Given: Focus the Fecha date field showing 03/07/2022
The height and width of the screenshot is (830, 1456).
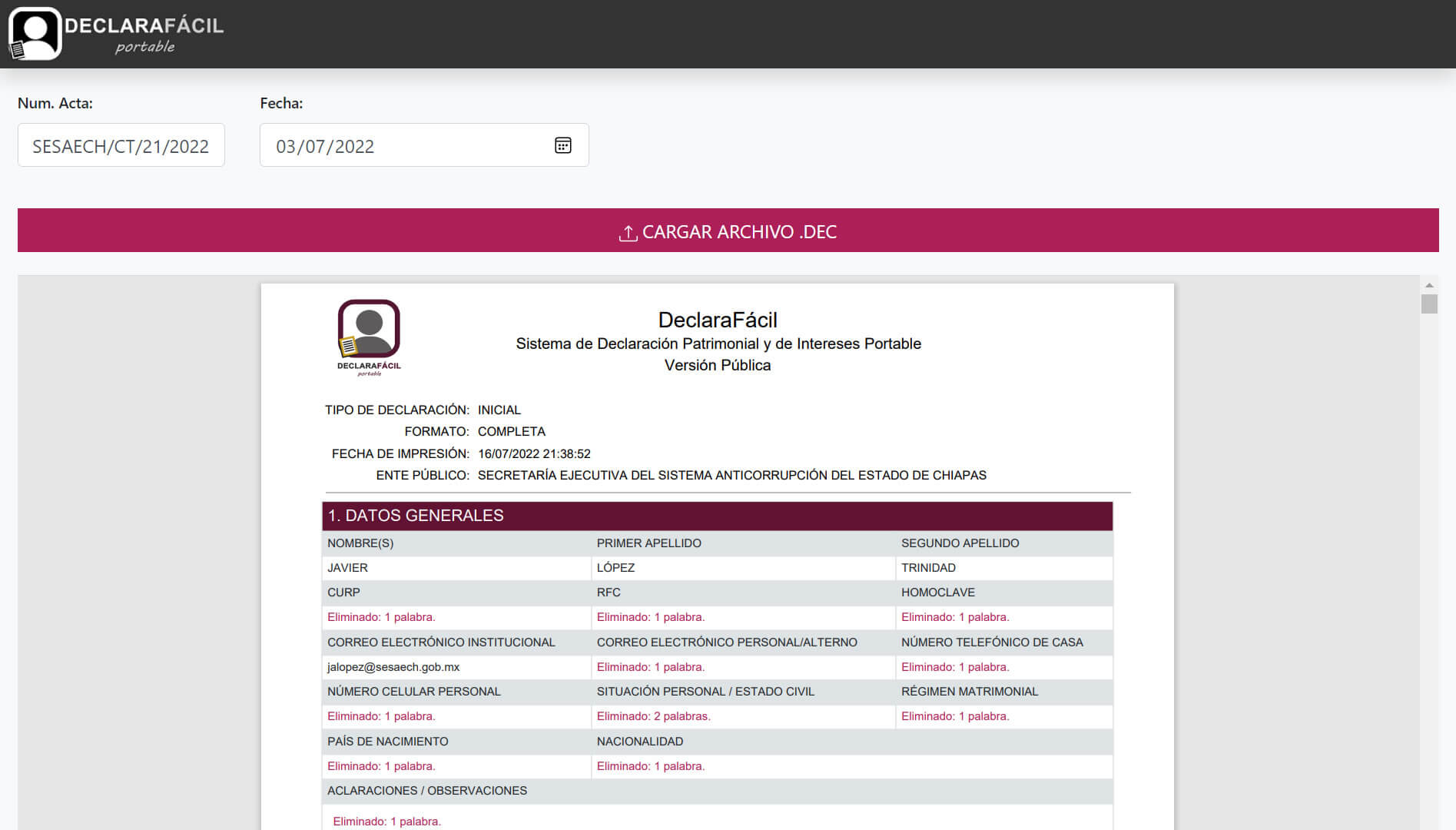Looking at the screenshot, I should [x=424, y=145].
